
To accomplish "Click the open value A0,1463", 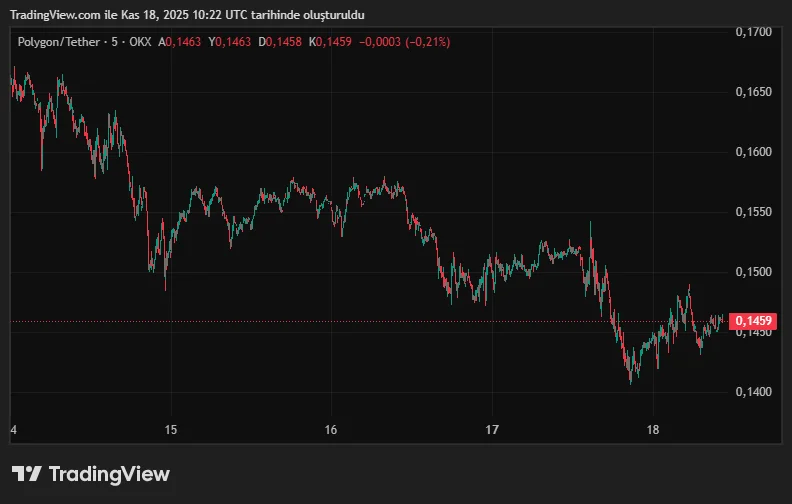I will point(180,42).
